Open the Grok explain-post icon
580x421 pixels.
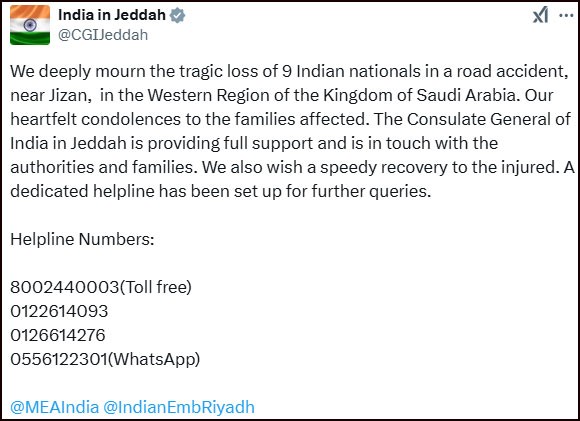pos(540,16)
